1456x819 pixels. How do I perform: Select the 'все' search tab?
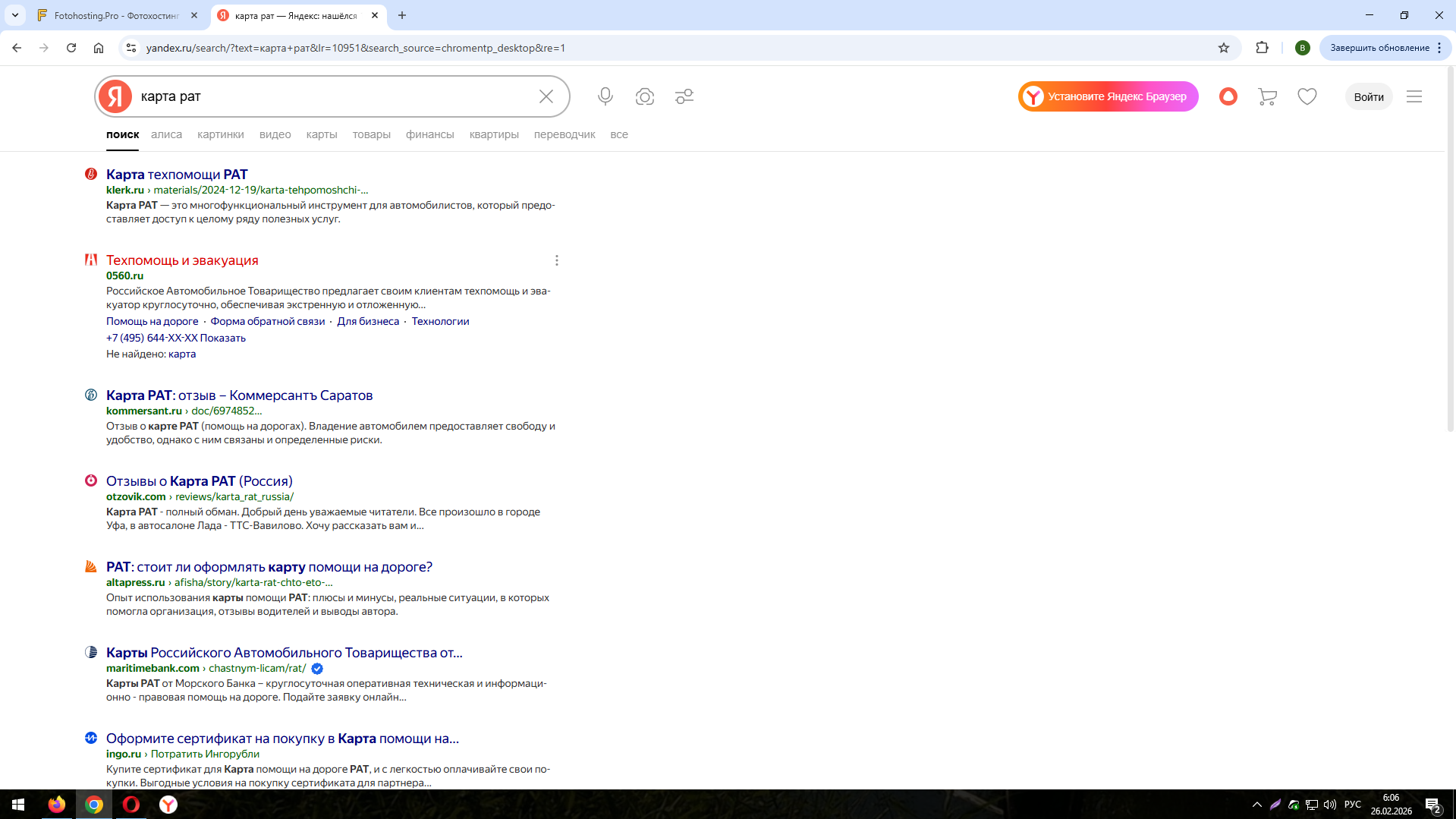point(619,134)
